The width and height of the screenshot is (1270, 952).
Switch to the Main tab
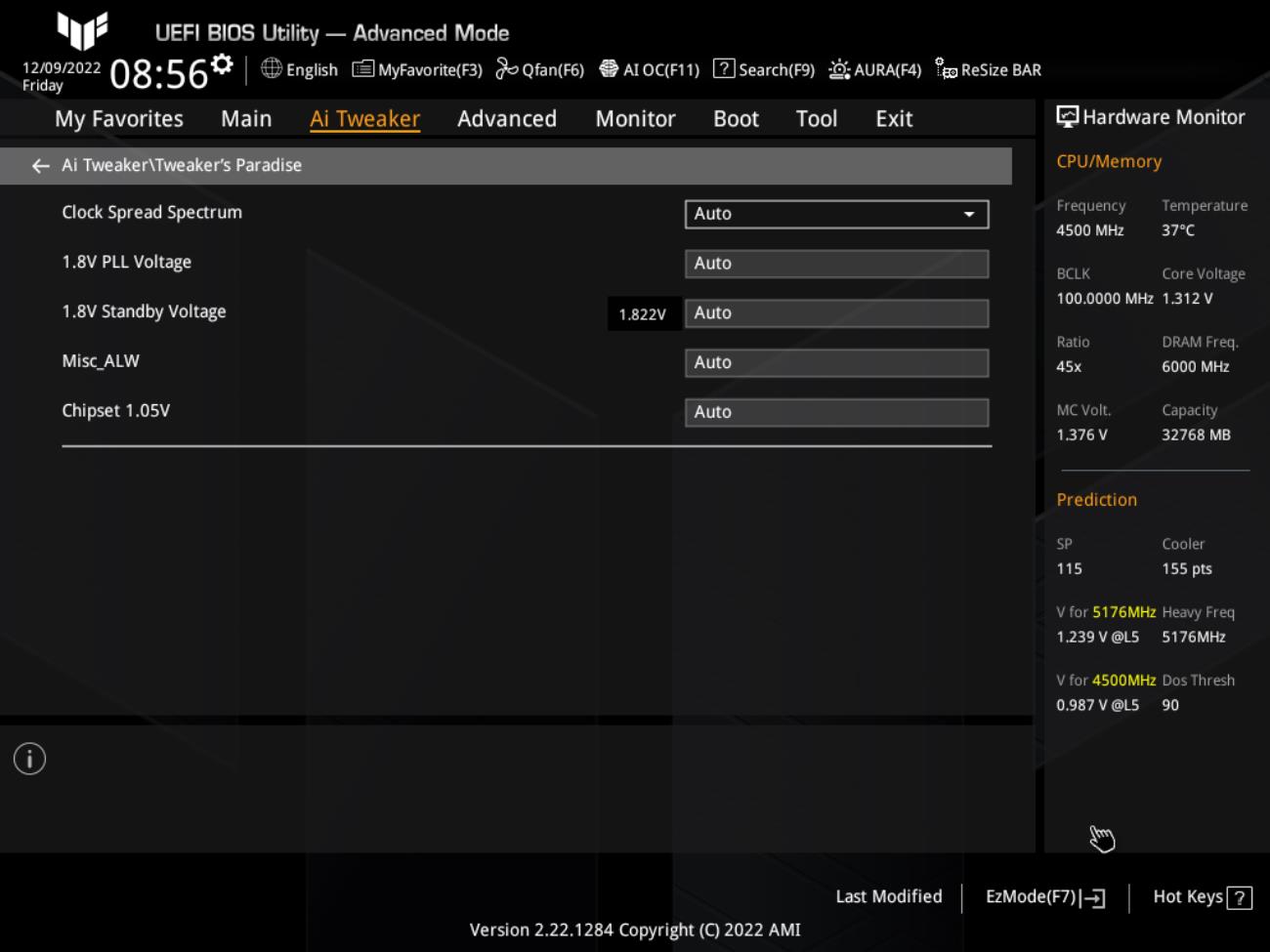tap(246, 119)
